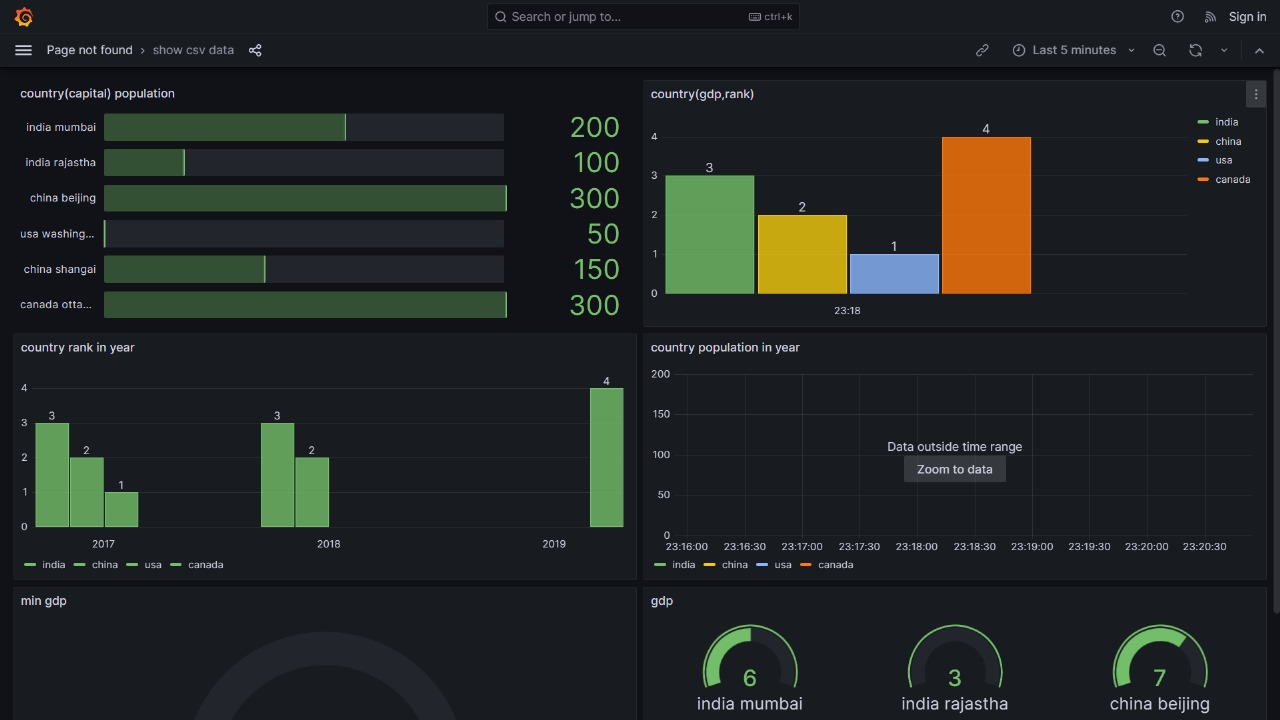
Task: Click yellow china swatch in country(gdp,rank) legend
Action: 1203,141
